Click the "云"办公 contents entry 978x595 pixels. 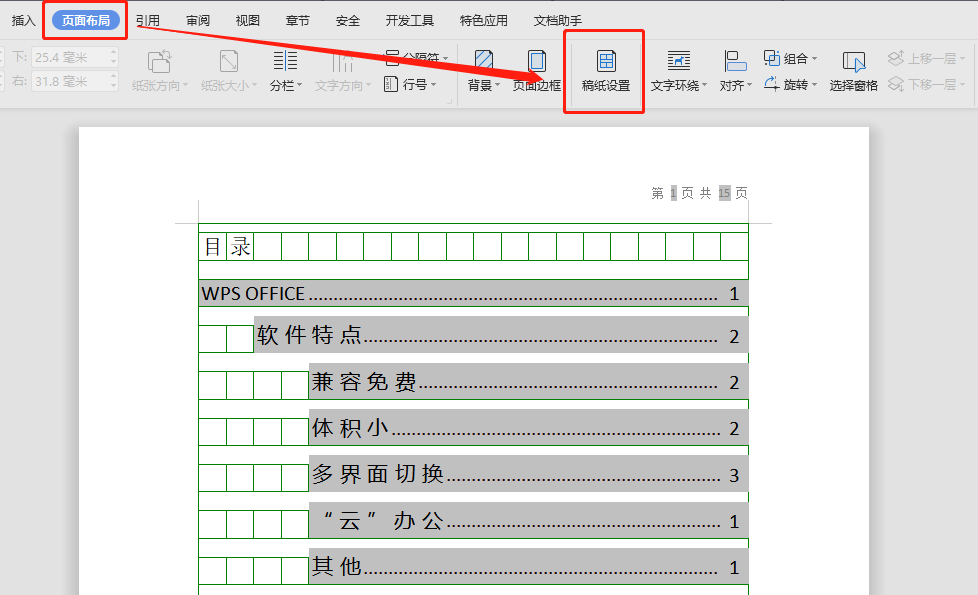(x=528, y=520)
